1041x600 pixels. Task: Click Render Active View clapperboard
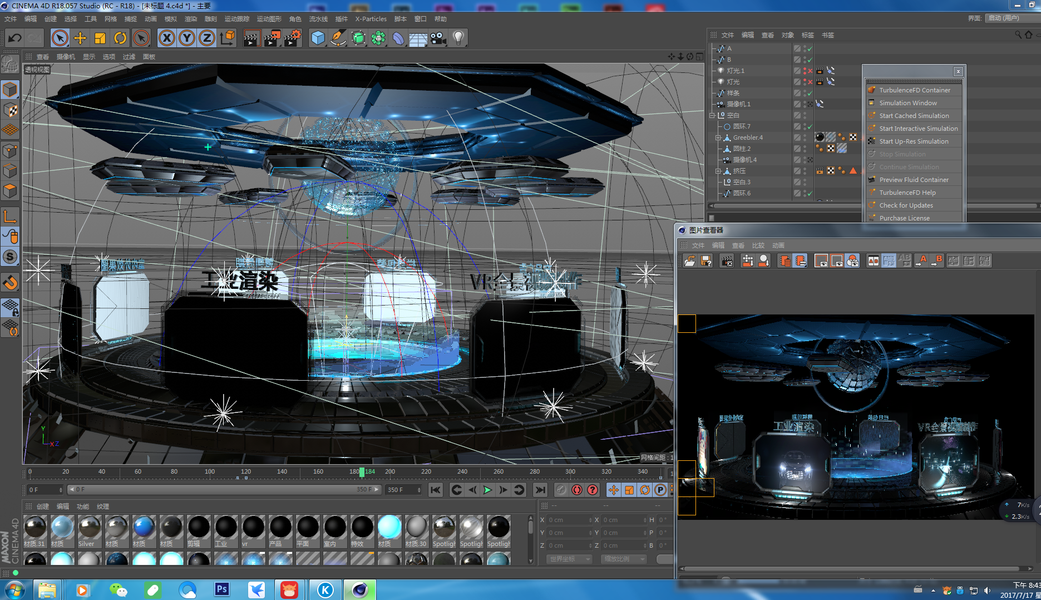[x=251, y=38]
